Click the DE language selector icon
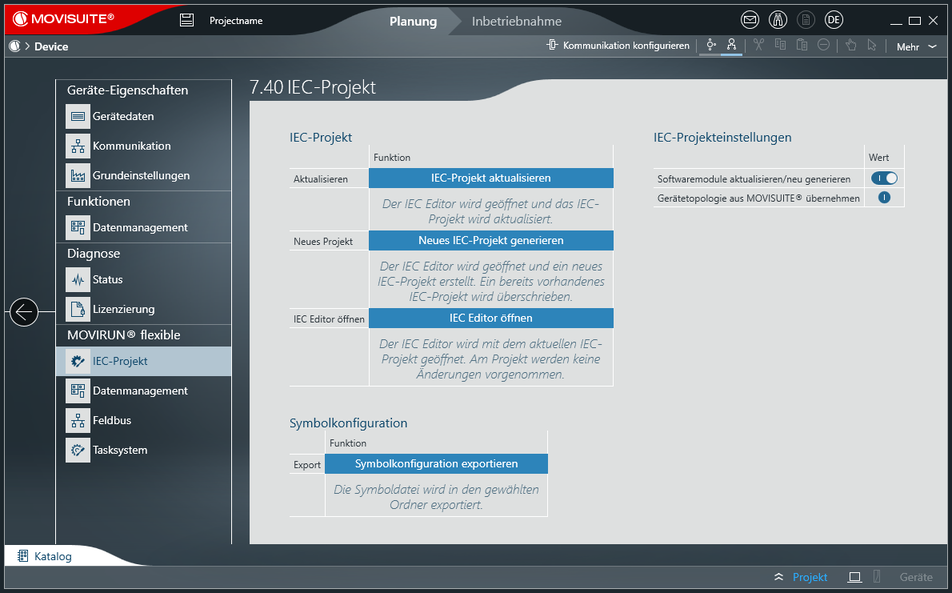 click(834, 20)
